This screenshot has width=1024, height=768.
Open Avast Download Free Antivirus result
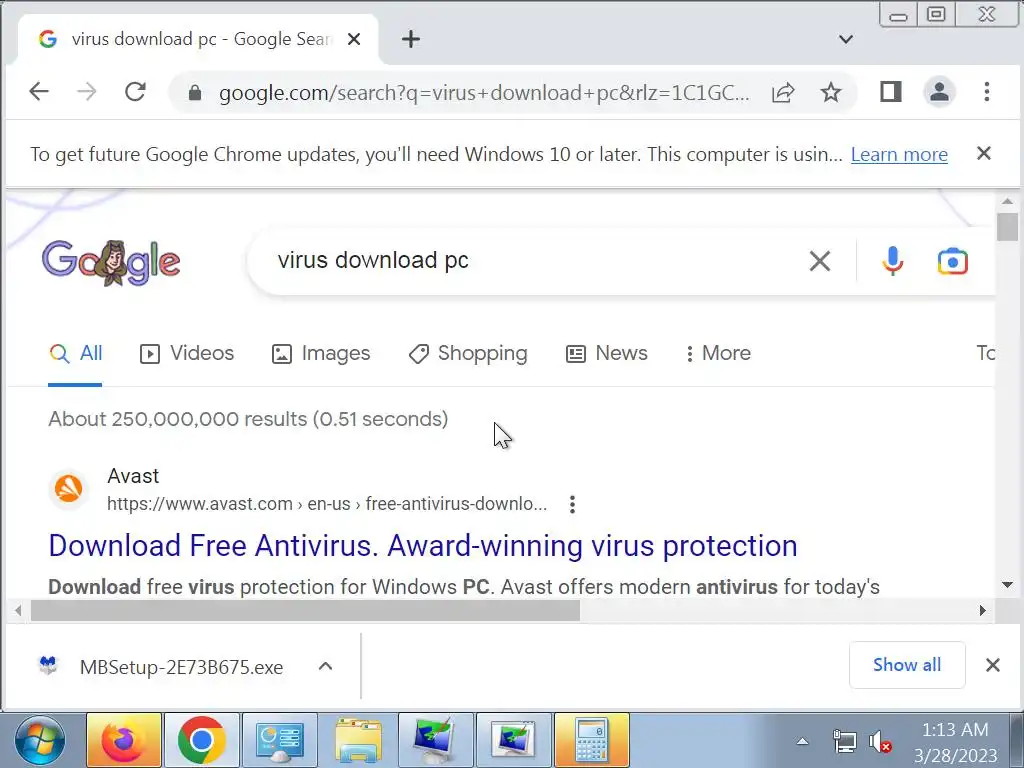click(x=423, y=546)
